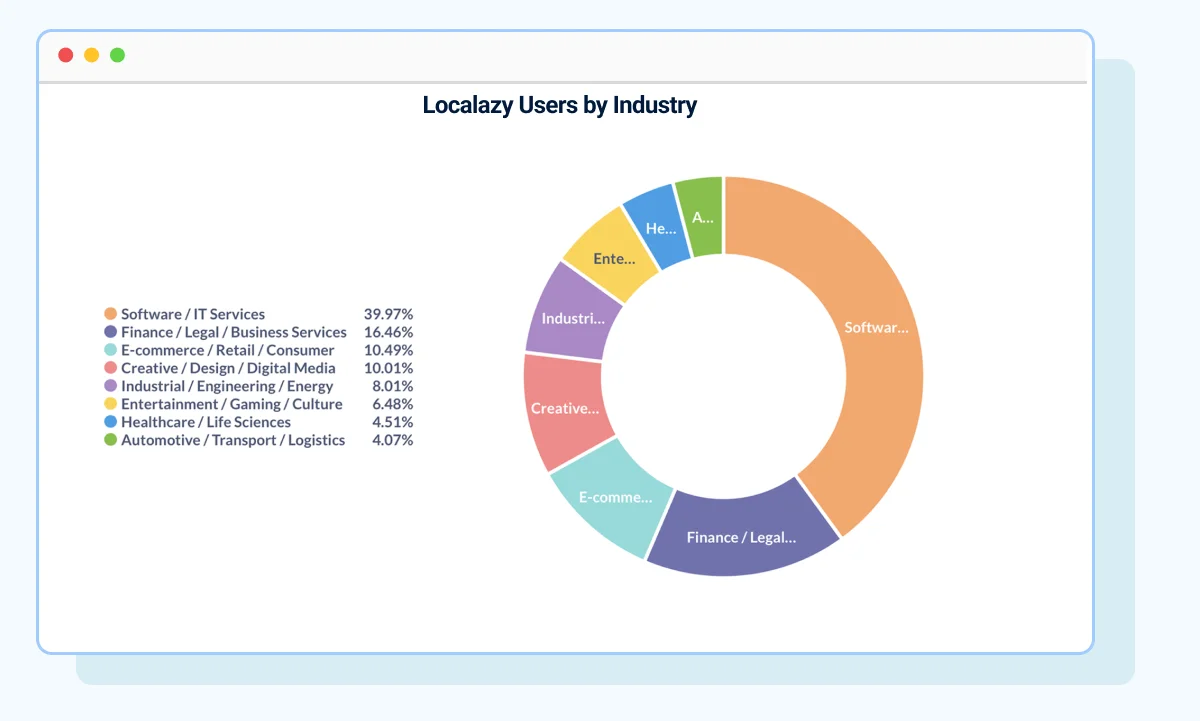Click the Software / IT Services legend label
Image resolution: width=1200 pixels, height=721 pixels.
(x=193, y=314)
